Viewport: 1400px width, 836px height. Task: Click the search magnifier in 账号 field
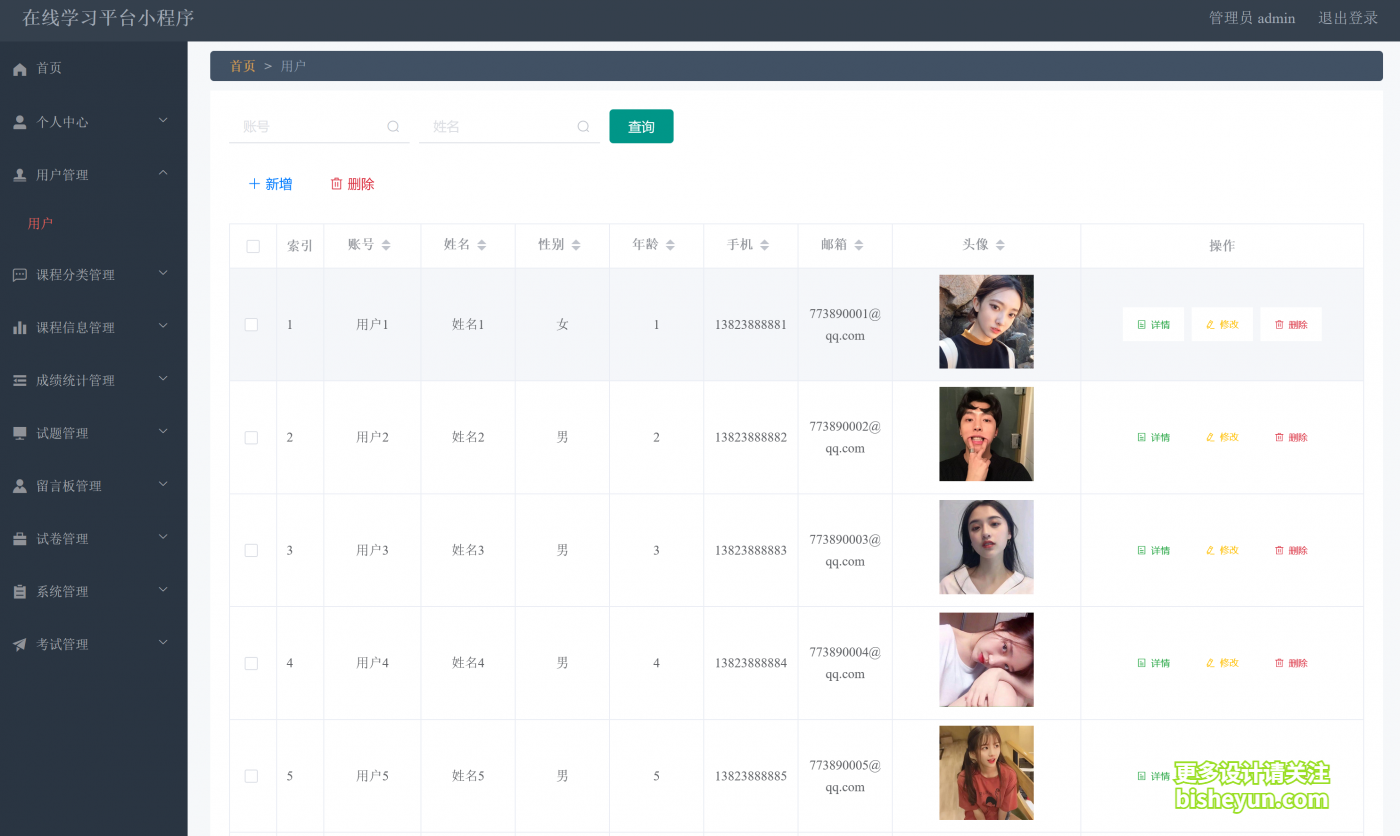click(x=392, y=126)
